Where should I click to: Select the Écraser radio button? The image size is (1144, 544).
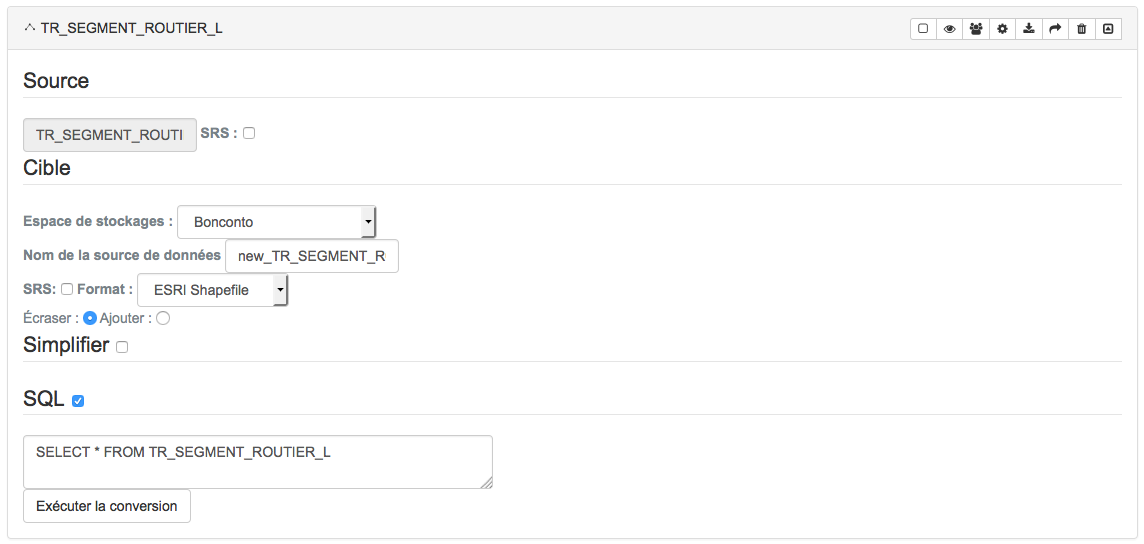[90, 318]
